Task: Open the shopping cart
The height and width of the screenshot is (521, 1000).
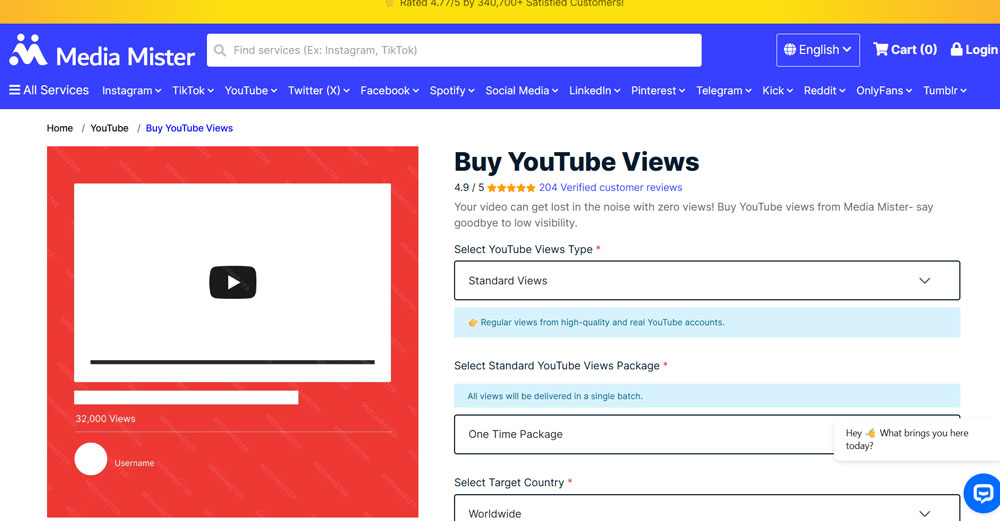Action: pos(904,49)
